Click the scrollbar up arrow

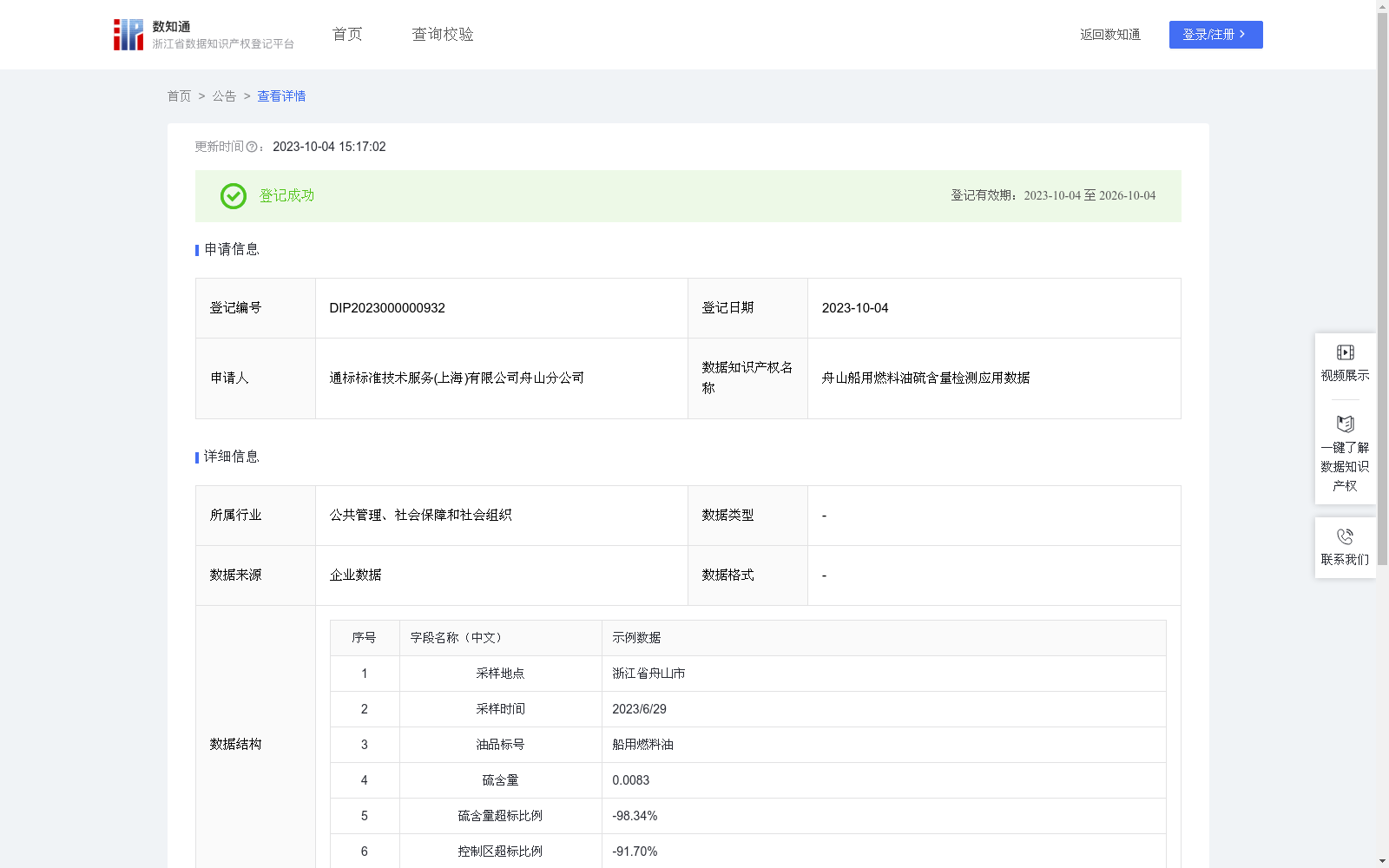(1382, 6)
